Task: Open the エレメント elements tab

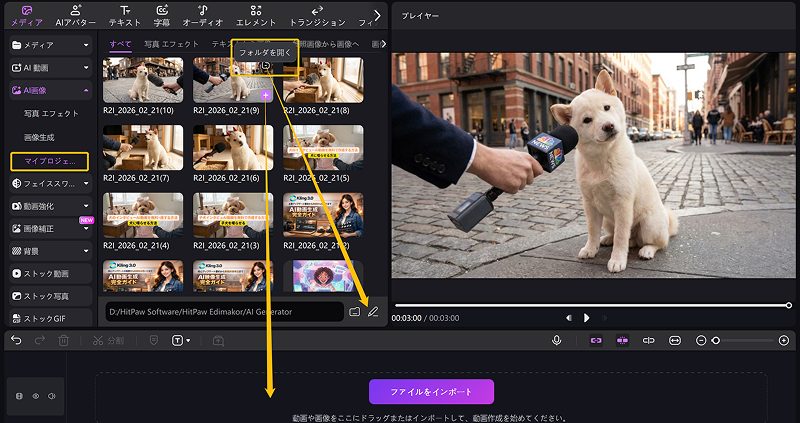Action: [256, 16]
